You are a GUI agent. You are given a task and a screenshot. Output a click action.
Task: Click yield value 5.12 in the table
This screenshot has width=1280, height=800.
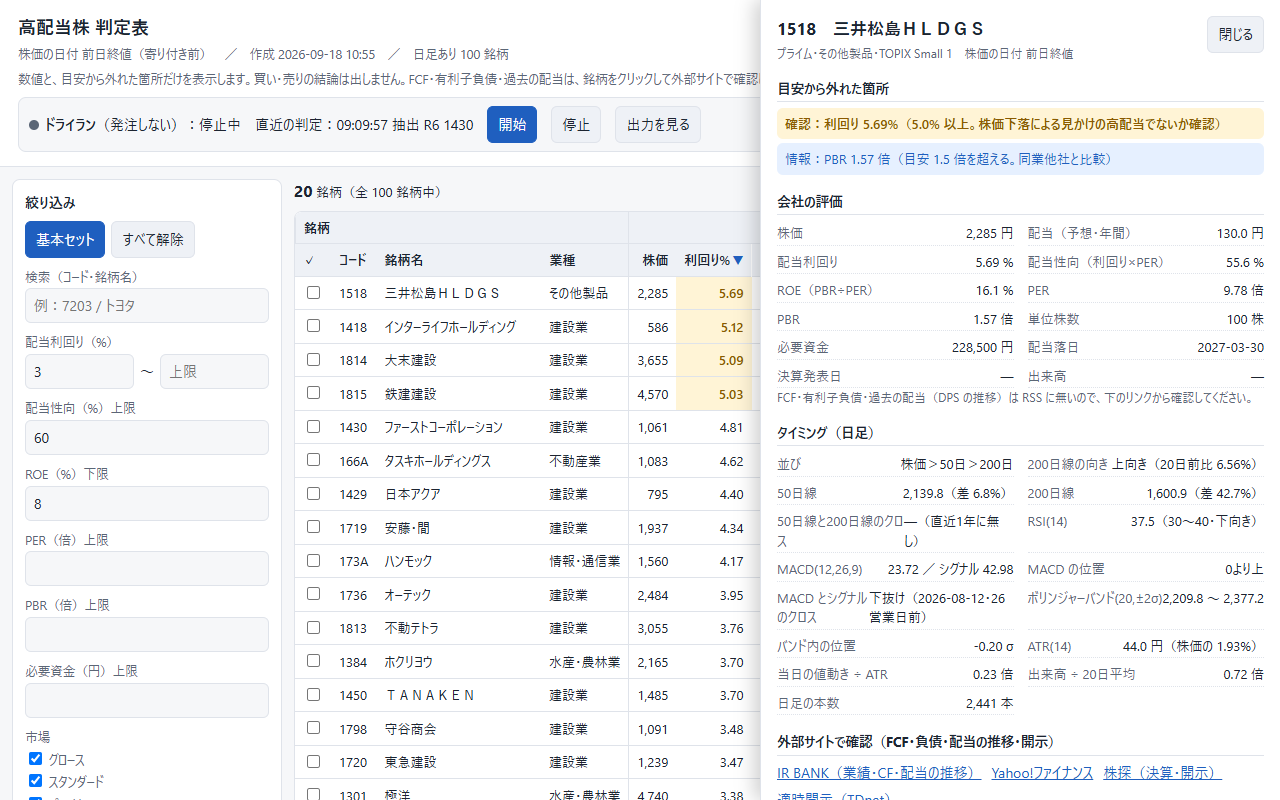tap(731, 327)
